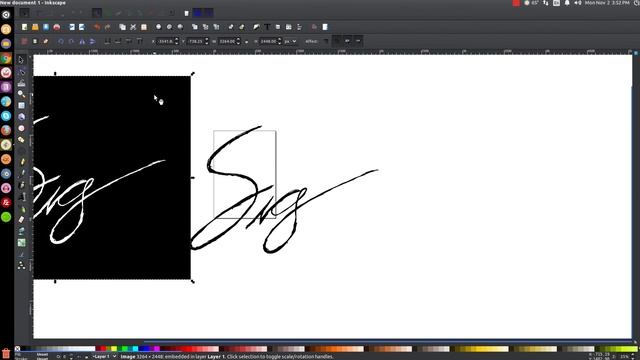The height and width of the screenshot is (360, 640).
Task: Open the px units dropdown
Action: (290, 41)
